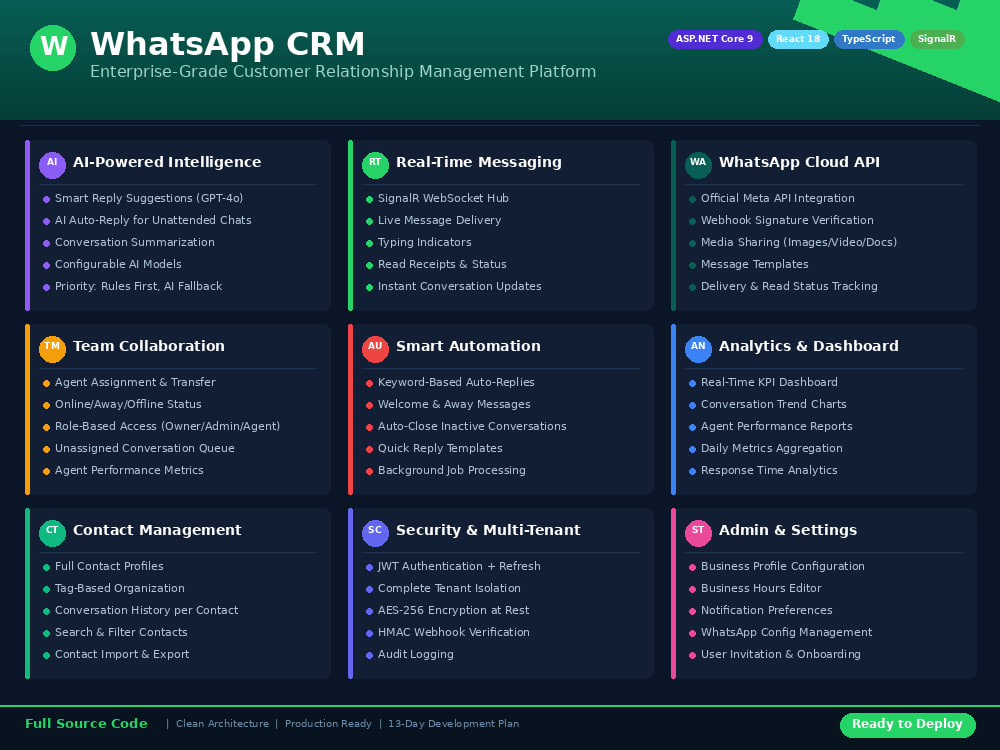Click the green RT Real-Time Messaging icon
Image resolution: width=1000 pixels, height=750 pixels.
point(375,165)
